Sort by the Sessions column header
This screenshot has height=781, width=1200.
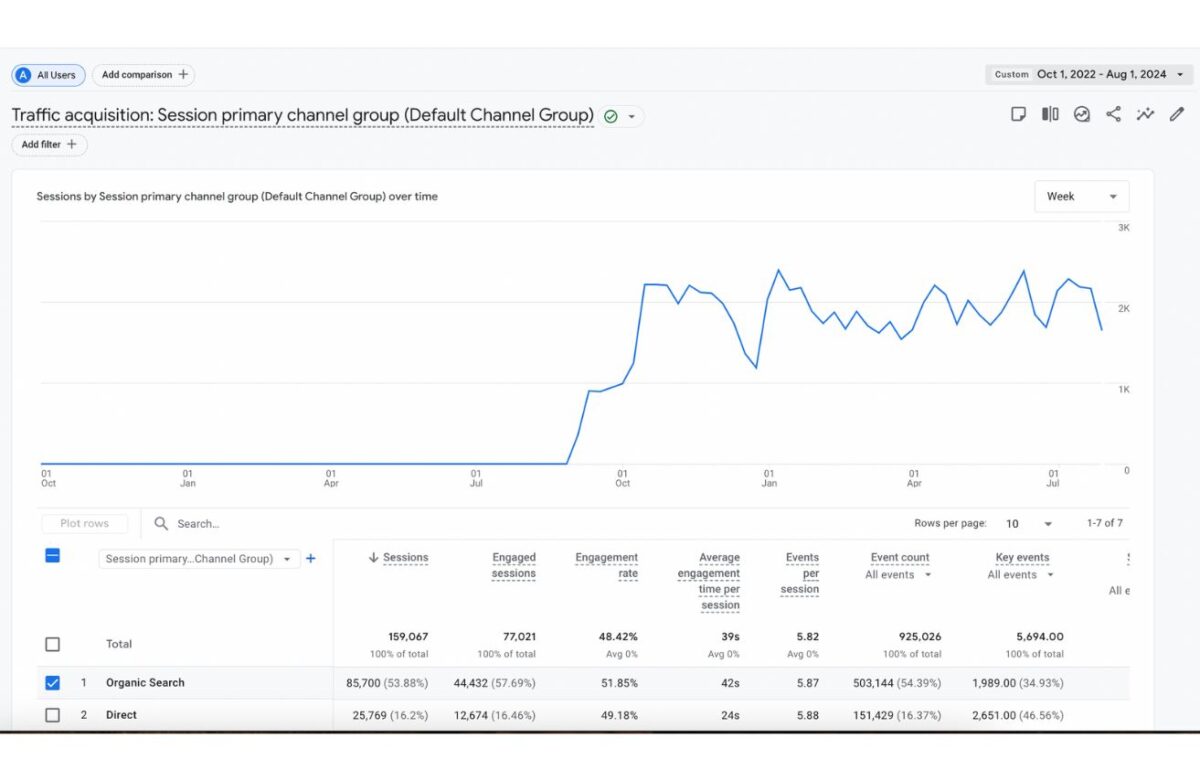(x=404, y=557)
